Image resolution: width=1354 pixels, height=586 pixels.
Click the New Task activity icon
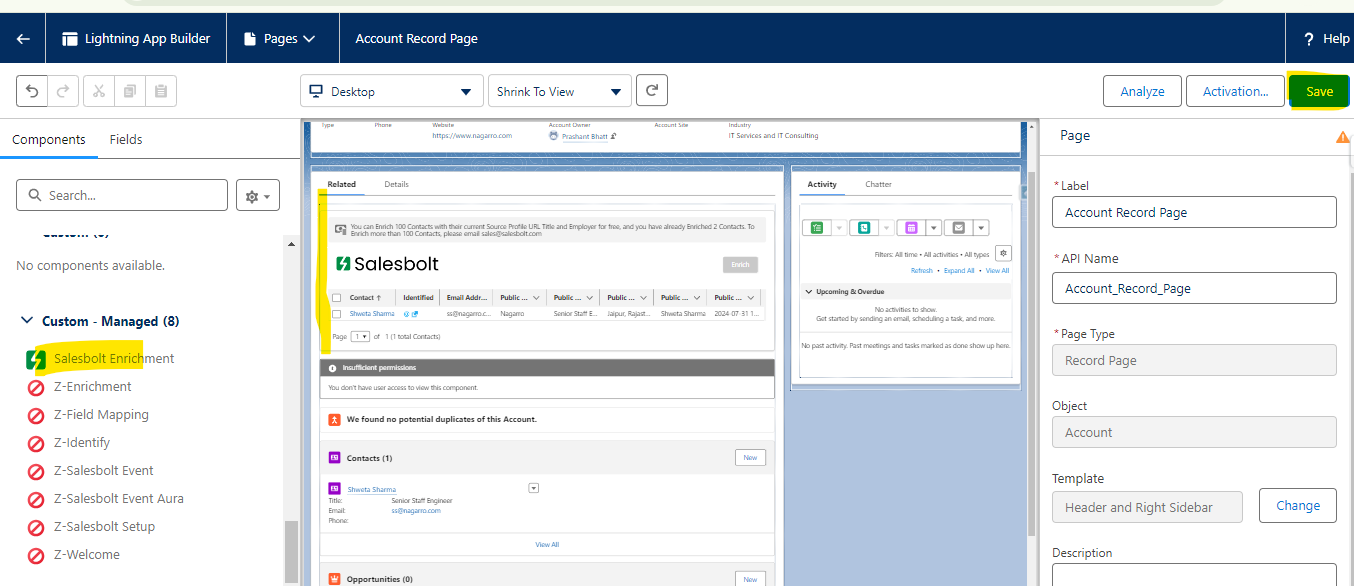click(817, 228)
